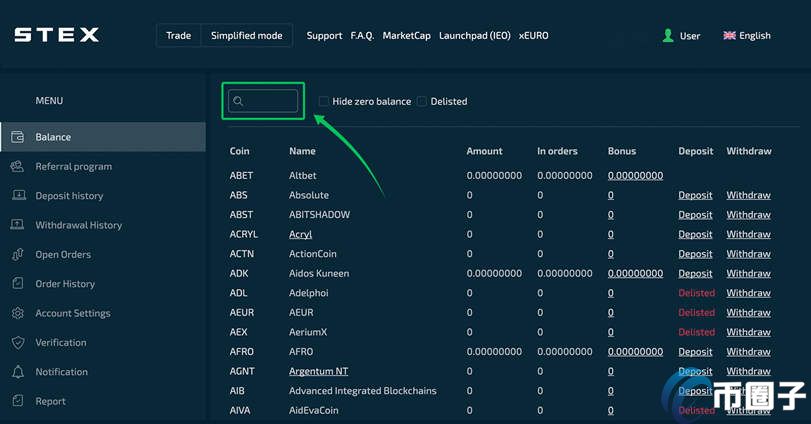Image resolution: width=811 pixels, height=424 pixels.
Task: Open the User account link
Action: pyautogui.click(x=689, y=36)
